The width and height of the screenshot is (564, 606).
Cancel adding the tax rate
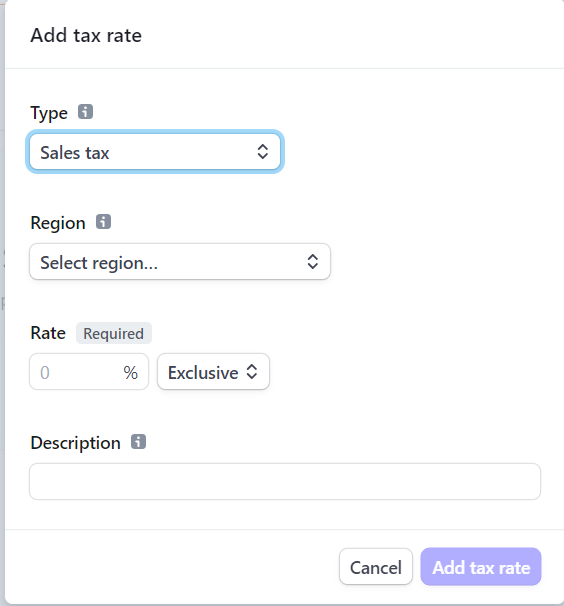click(376, 567)
